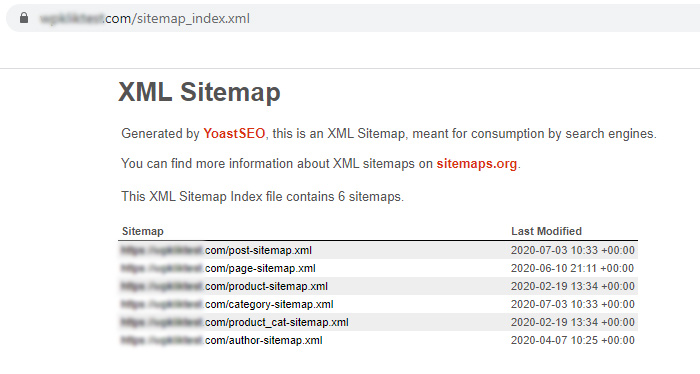Viewport: 700px width, 374px height.
Task: Select the product_cat-sitemap row's last modified date
Action: click(573, 322)
